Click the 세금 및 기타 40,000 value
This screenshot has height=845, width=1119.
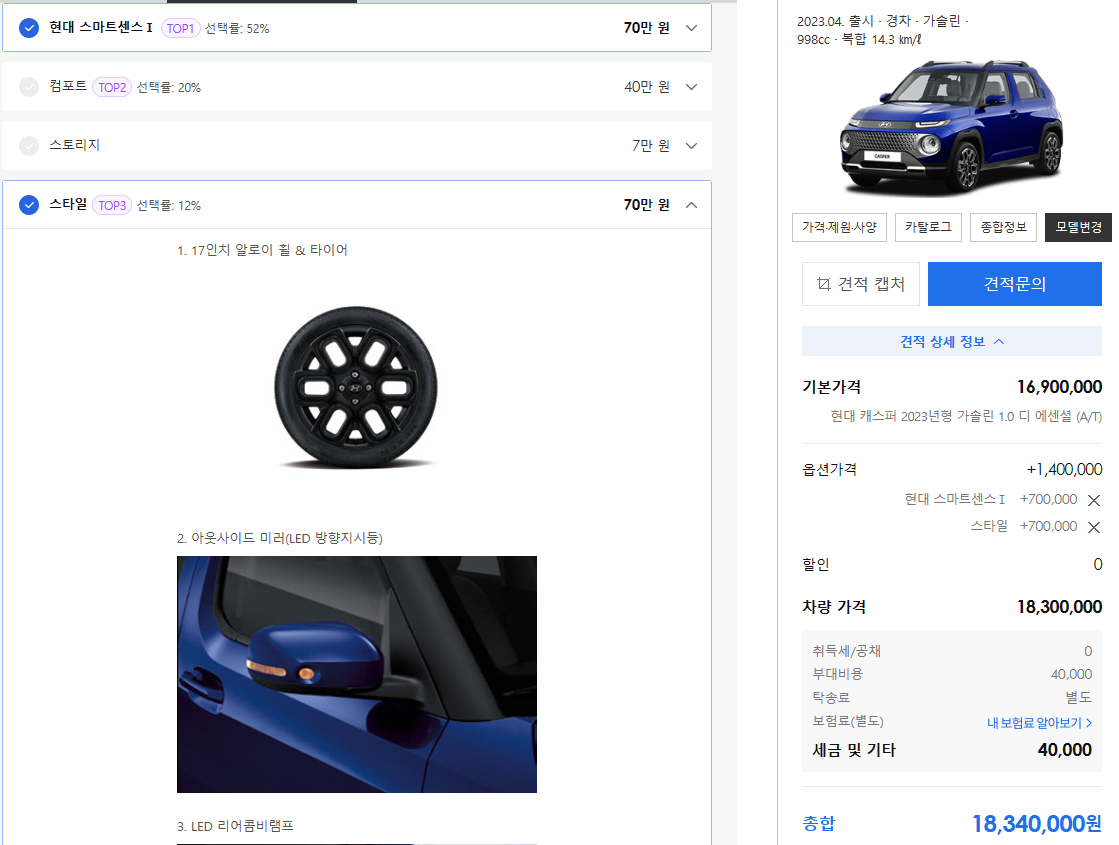1064,749
